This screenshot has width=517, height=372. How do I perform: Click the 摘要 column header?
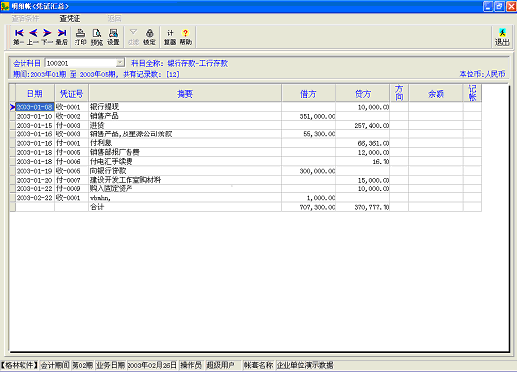coord(185,94)
